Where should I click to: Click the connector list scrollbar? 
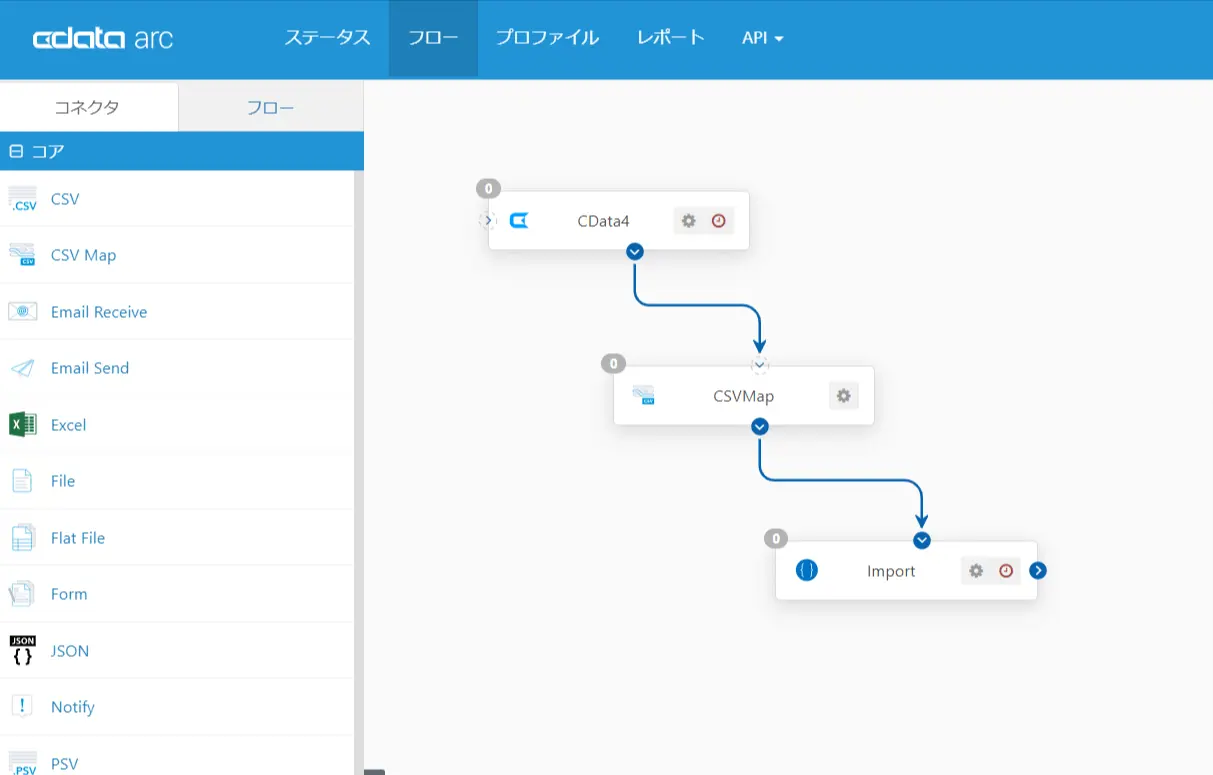(x=359, y=472)
